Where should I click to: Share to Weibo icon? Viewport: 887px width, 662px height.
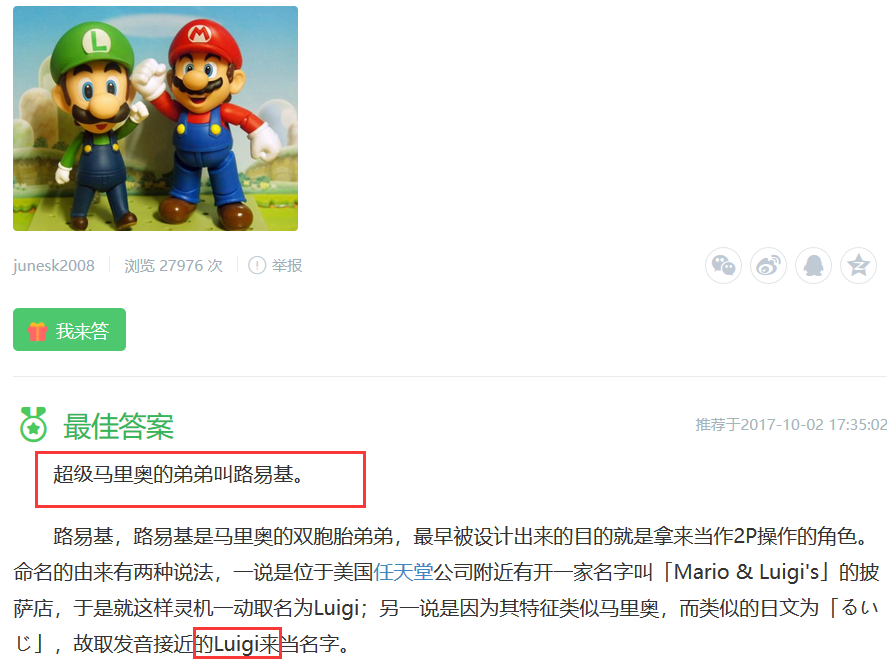point(768,265)
